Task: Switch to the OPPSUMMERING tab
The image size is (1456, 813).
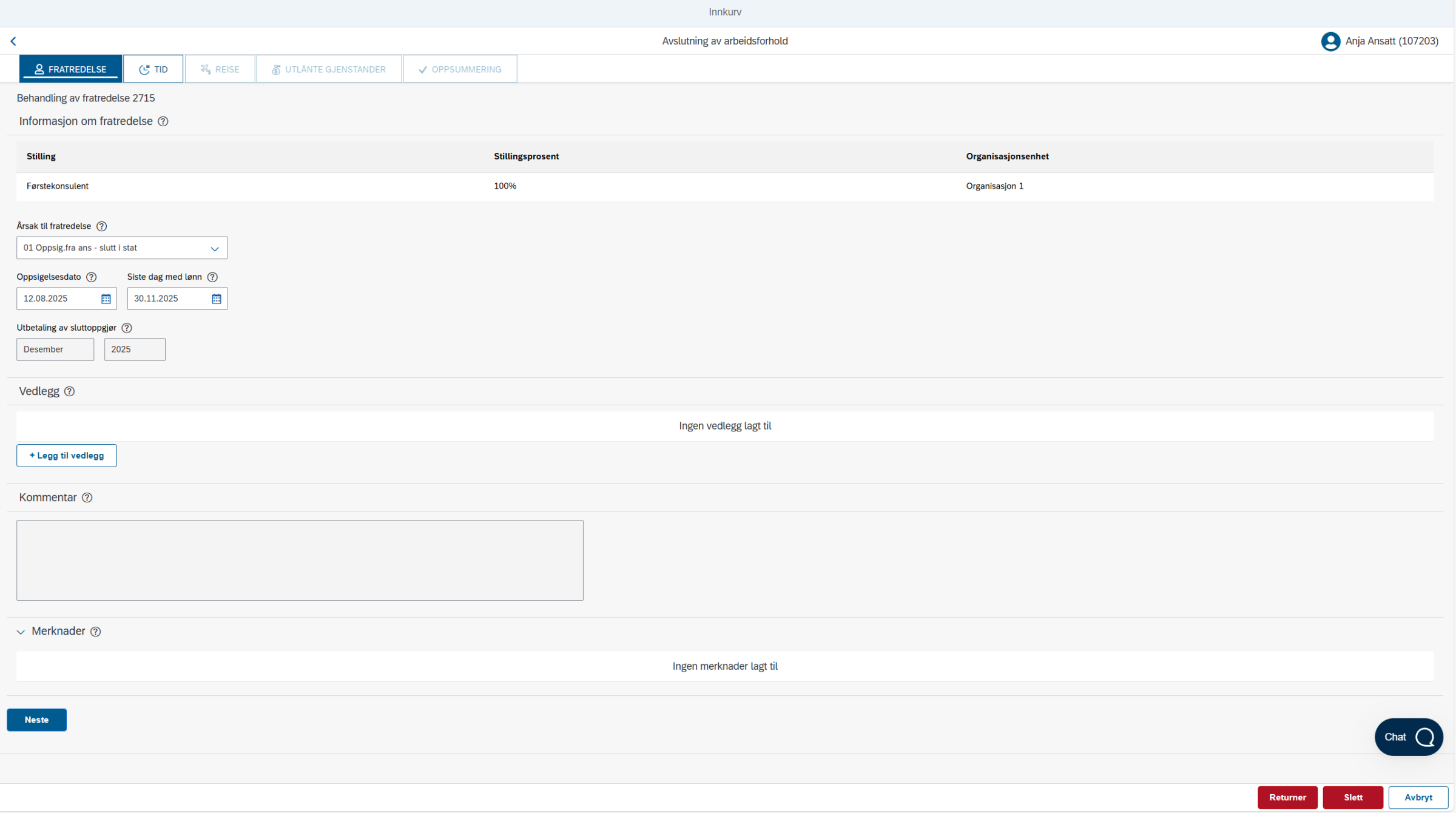Action: [x=460, y=69]
